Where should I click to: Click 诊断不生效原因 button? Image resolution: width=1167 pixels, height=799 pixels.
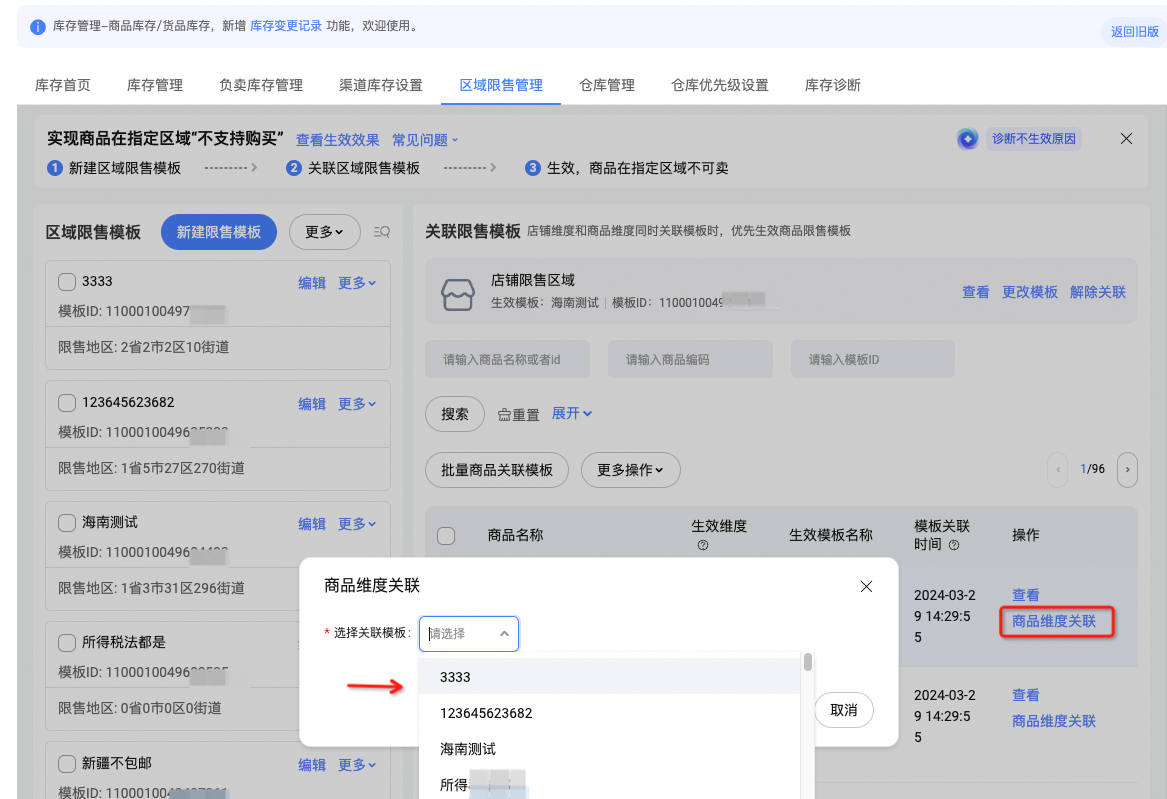tap(1034, 138)
